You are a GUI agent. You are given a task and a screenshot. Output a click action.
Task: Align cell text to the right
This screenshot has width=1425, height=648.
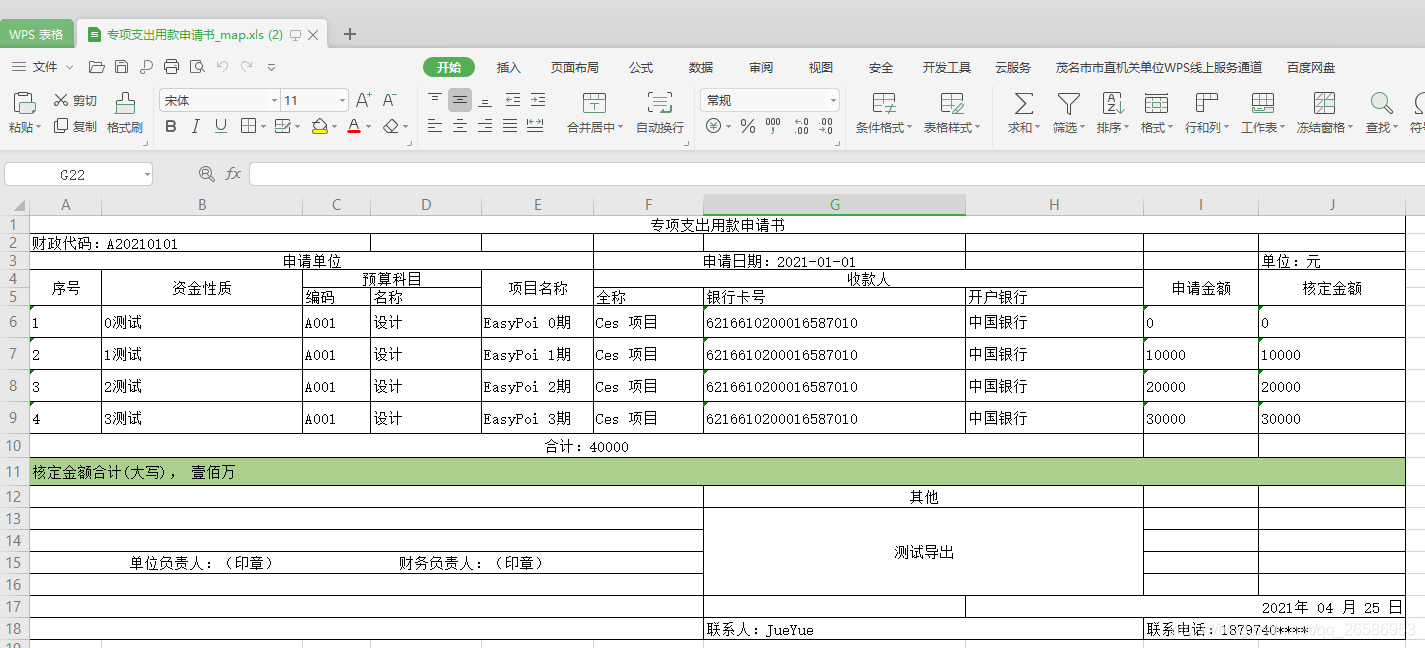(x=485, y=126)
